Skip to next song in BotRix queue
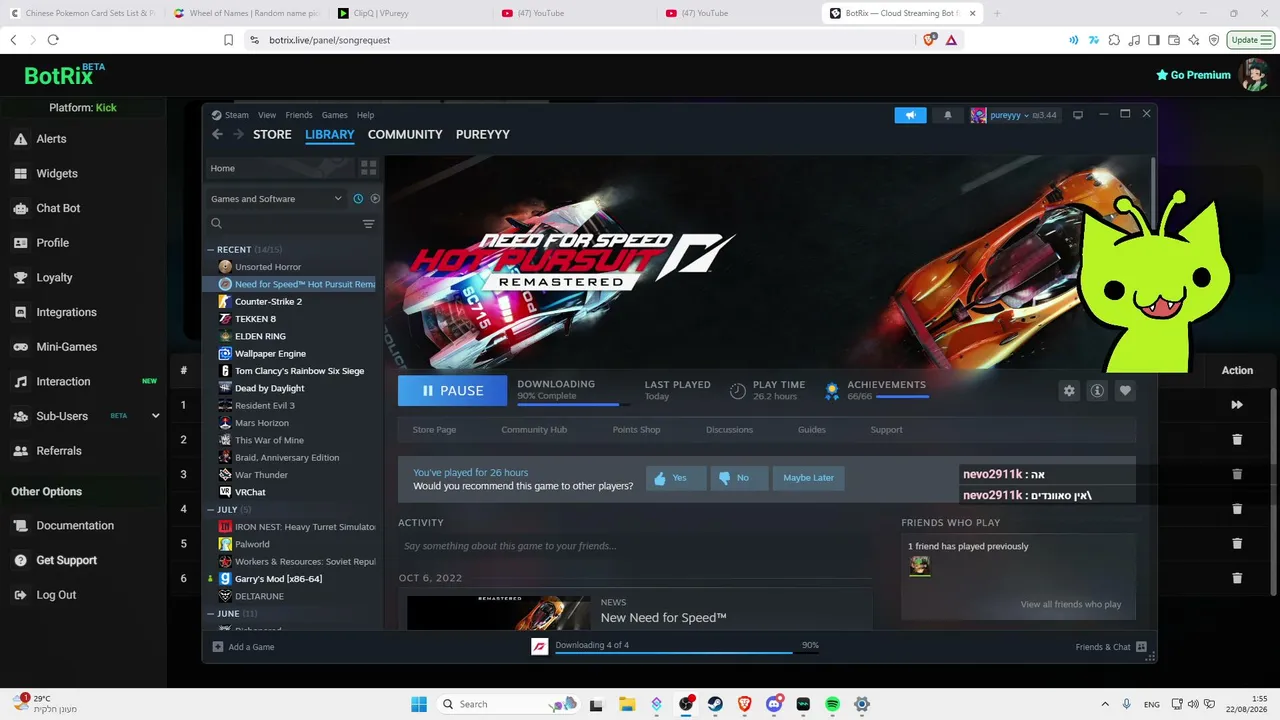 [1237, 405]
